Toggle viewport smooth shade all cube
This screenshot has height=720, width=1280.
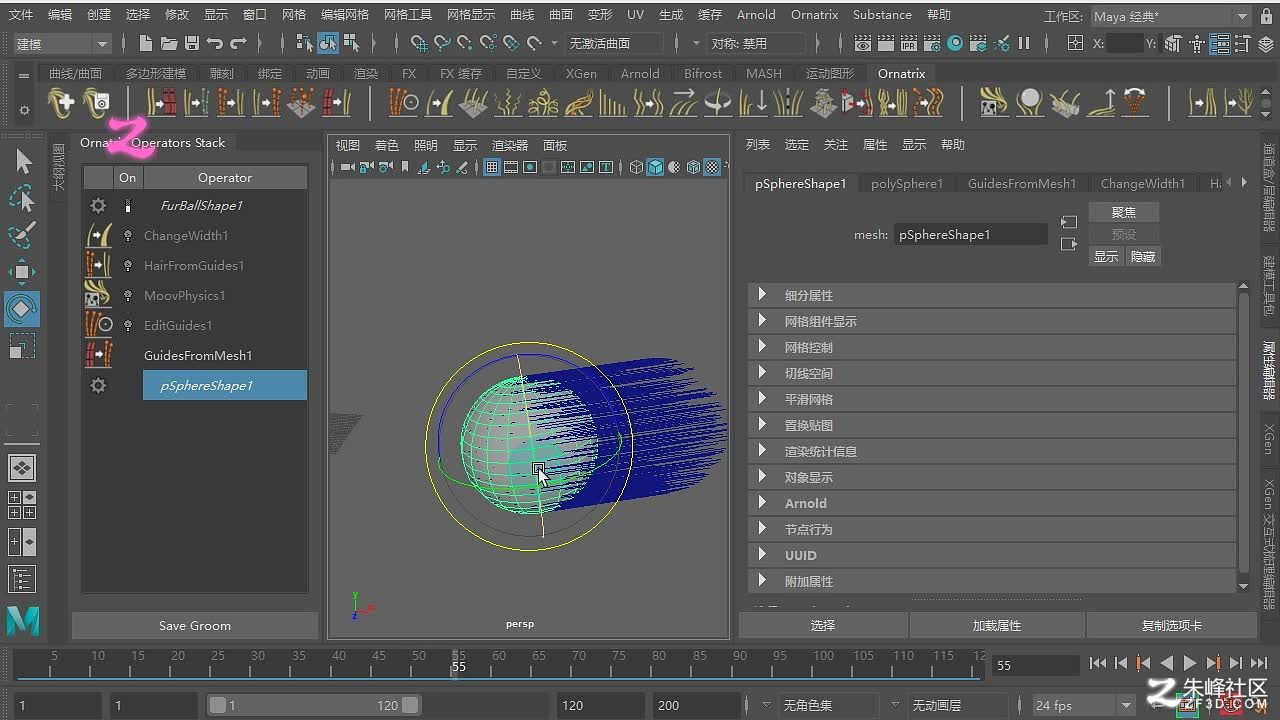pyautogui.click(x=655, y=167)
